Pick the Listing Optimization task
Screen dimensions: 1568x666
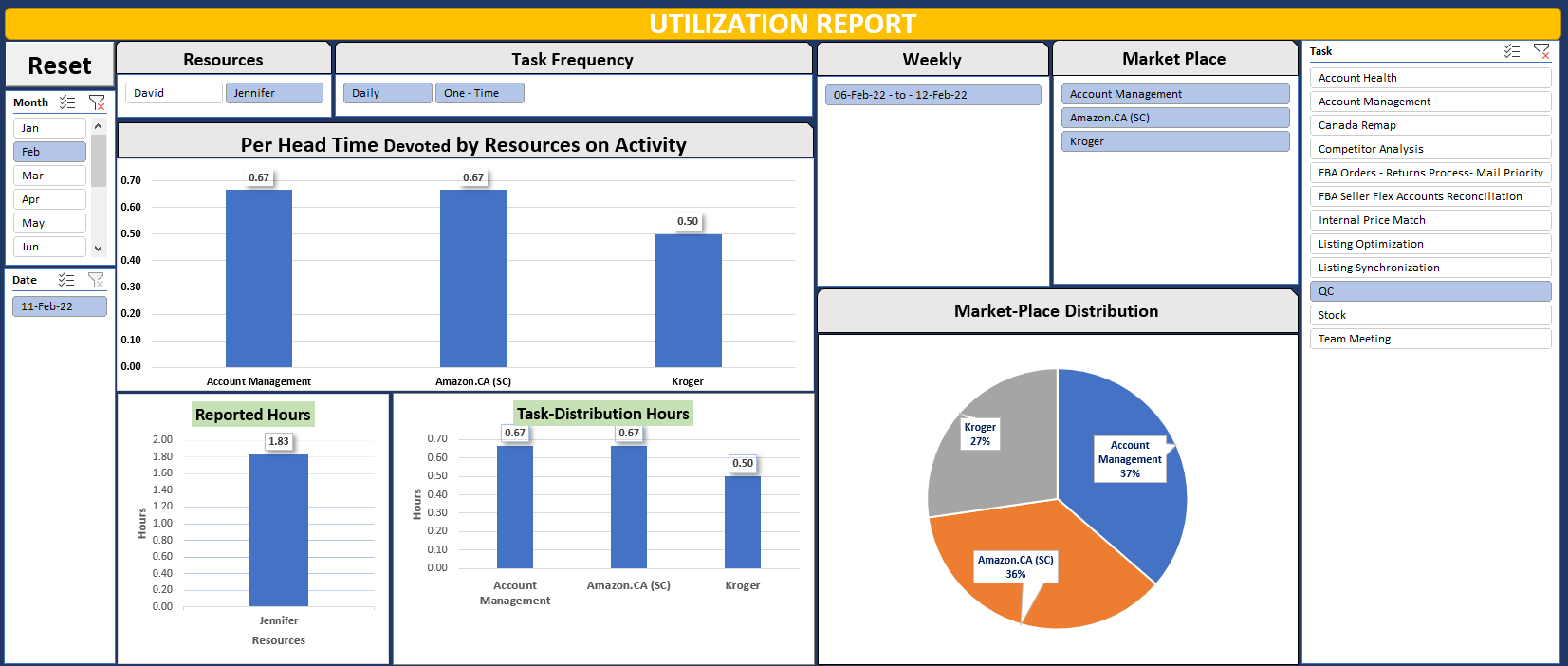pyautogui.click(x=1430, y=244)
